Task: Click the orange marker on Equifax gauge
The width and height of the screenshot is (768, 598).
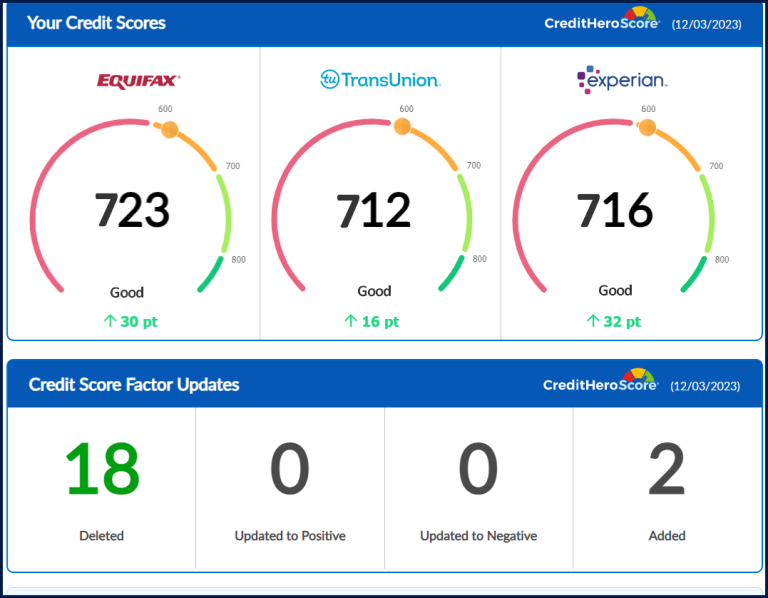Action: [x=169, y=128]
